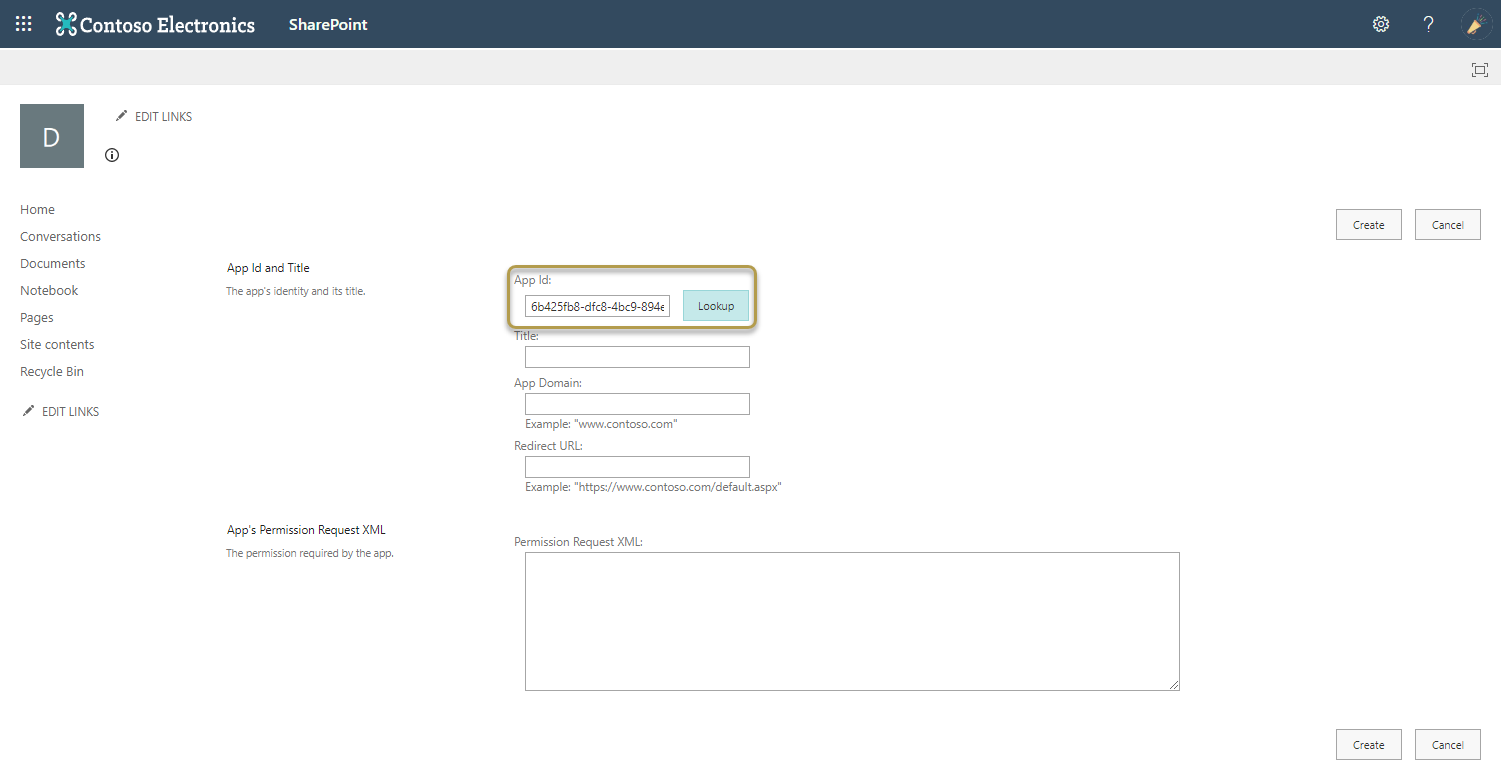The image size is (1501, 780).
Task: Open Documents in left navigation
Action: pos(52,264)
